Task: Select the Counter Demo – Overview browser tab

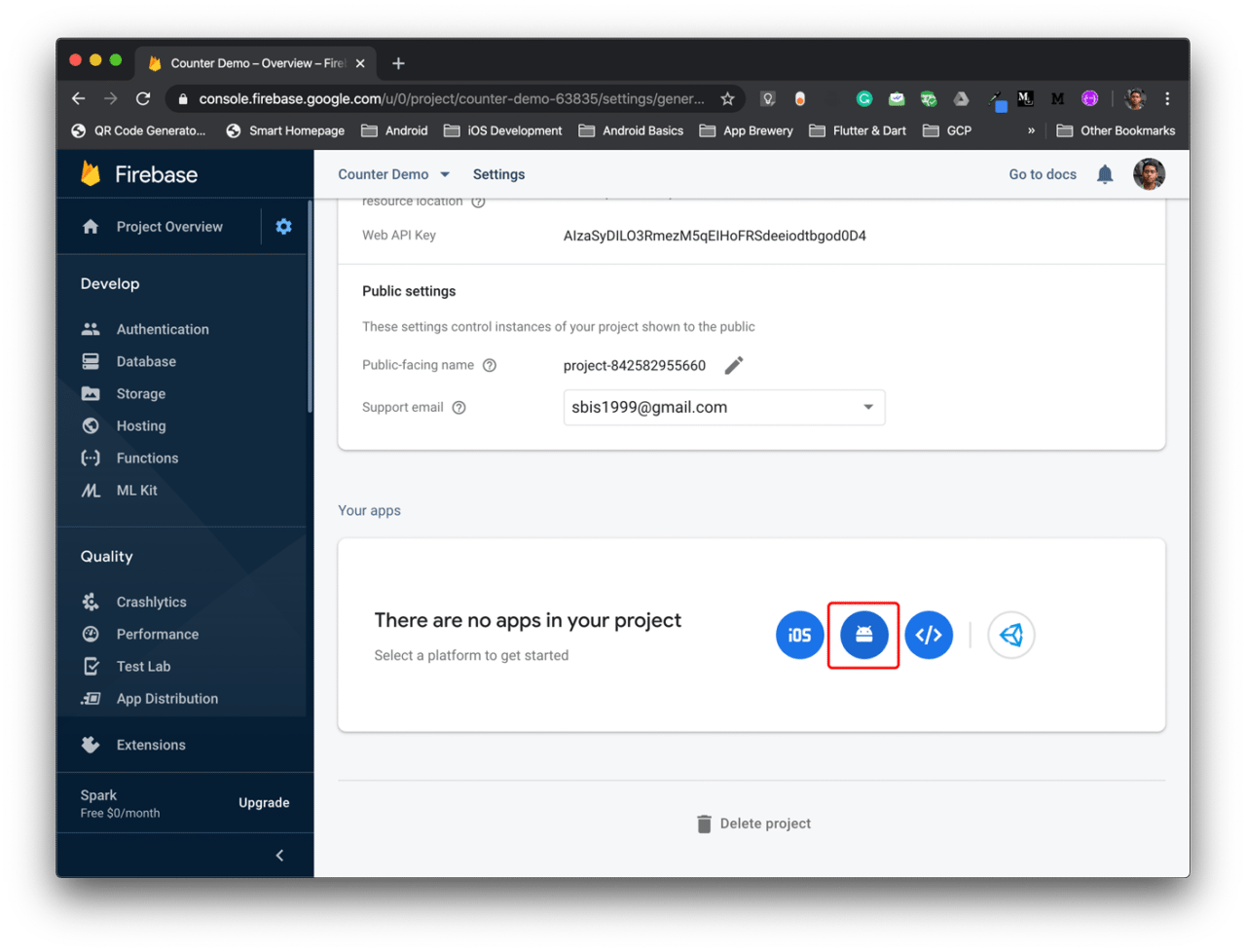Action: pyautogui.click(x=255, y=63)
